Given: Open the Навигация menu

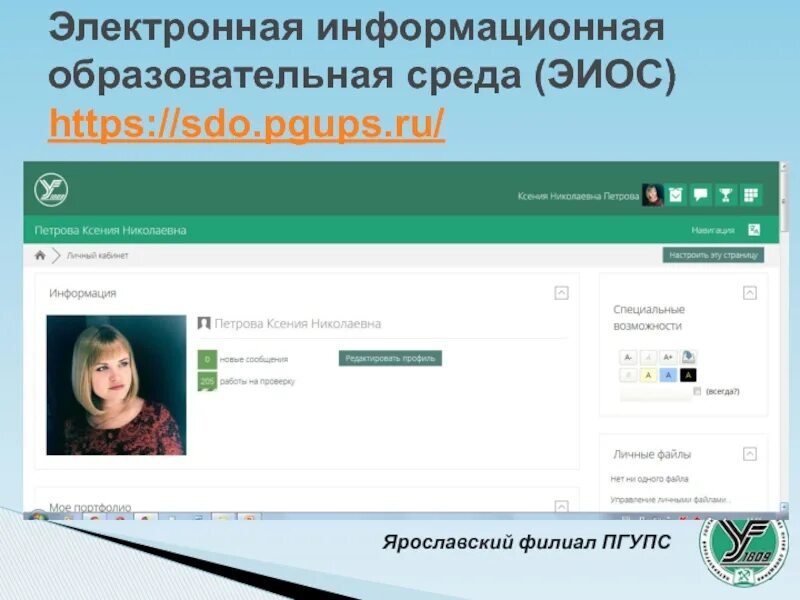Looking at the screenshot, I should 713,230.
